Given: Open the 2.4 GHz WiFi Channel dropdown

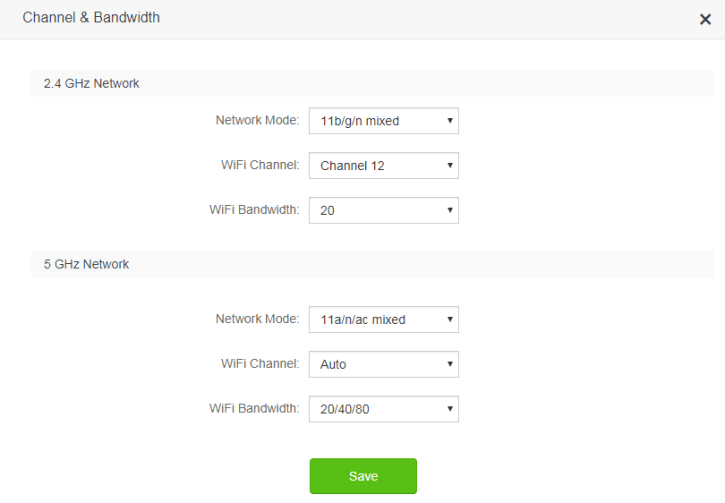Looking at the screenshot, I should [x=383, y=166].
